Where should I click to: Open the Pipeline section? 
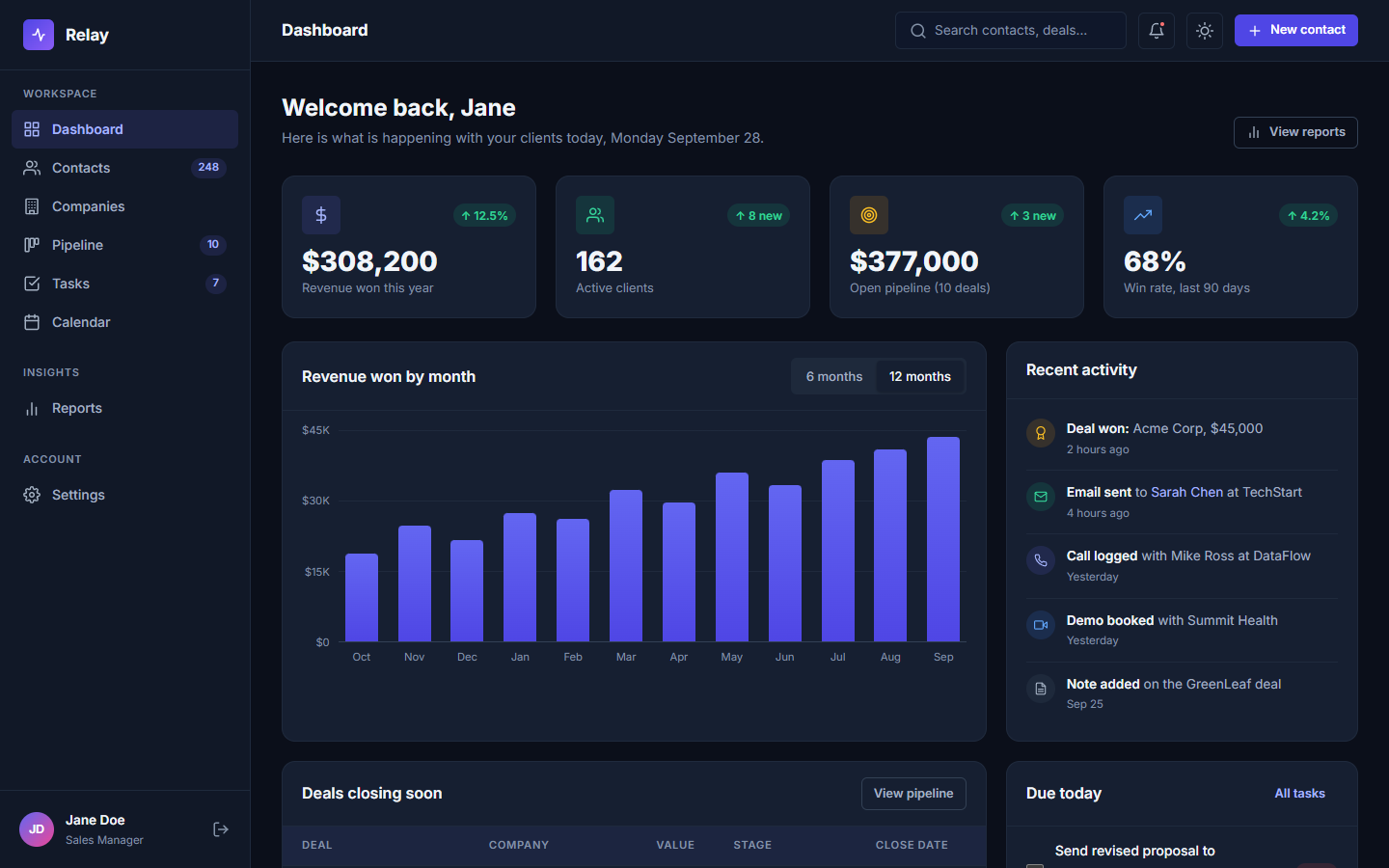click(124, 245)
